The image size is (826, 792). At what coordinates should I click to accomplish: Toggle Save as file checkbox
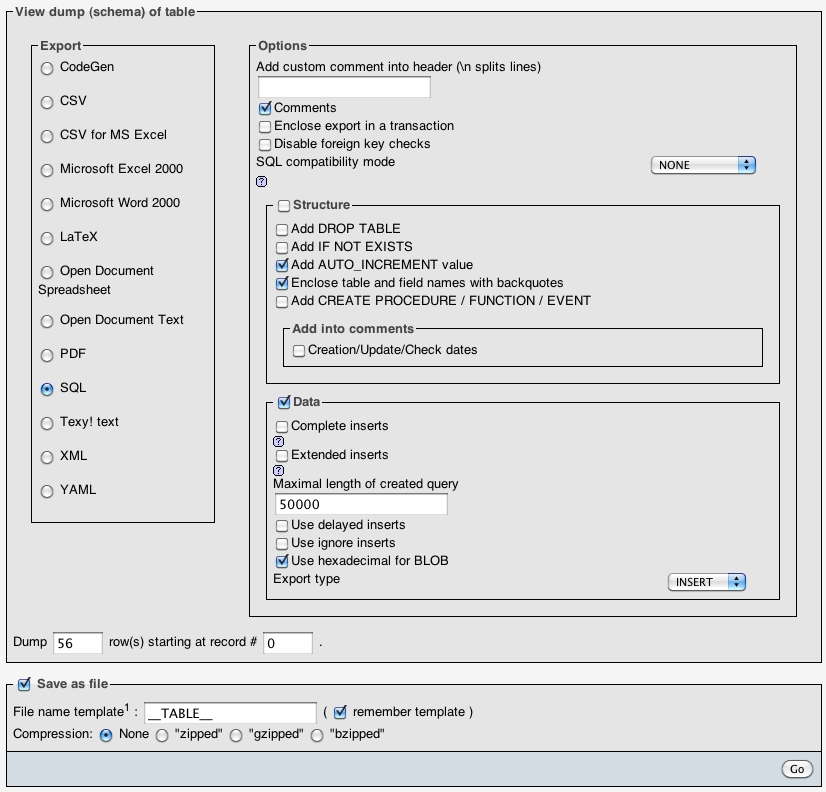(x=24, y=685)
